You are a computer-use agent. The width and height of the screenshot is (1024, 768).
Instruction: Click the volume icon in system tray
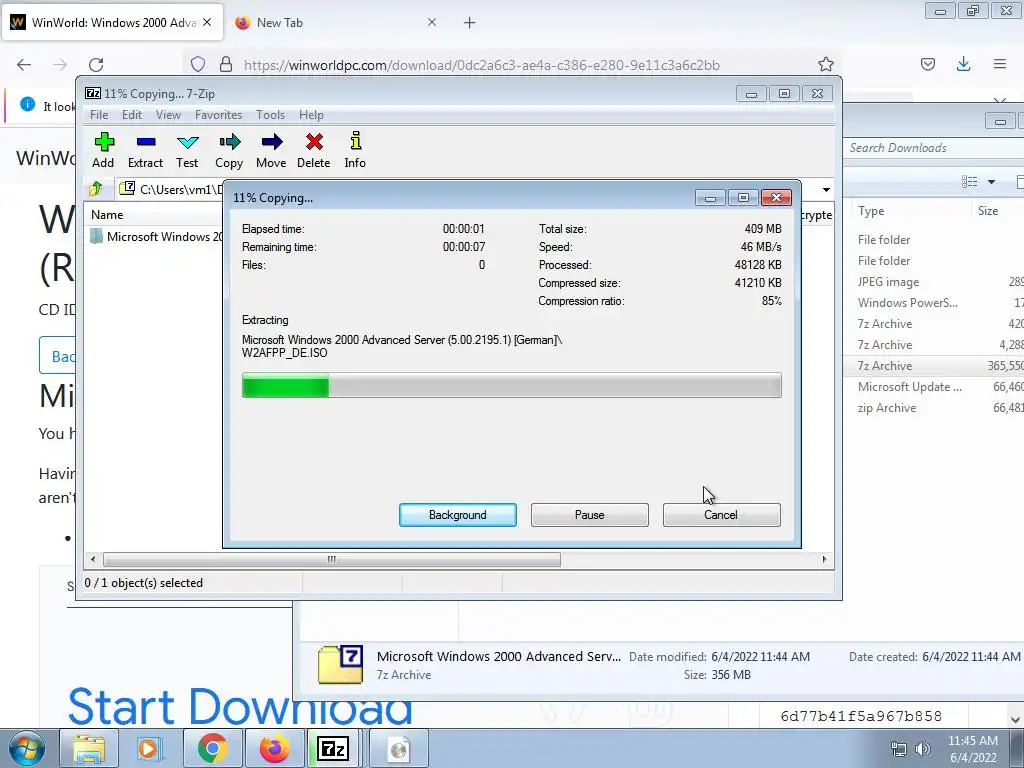[x=923, y=749]
